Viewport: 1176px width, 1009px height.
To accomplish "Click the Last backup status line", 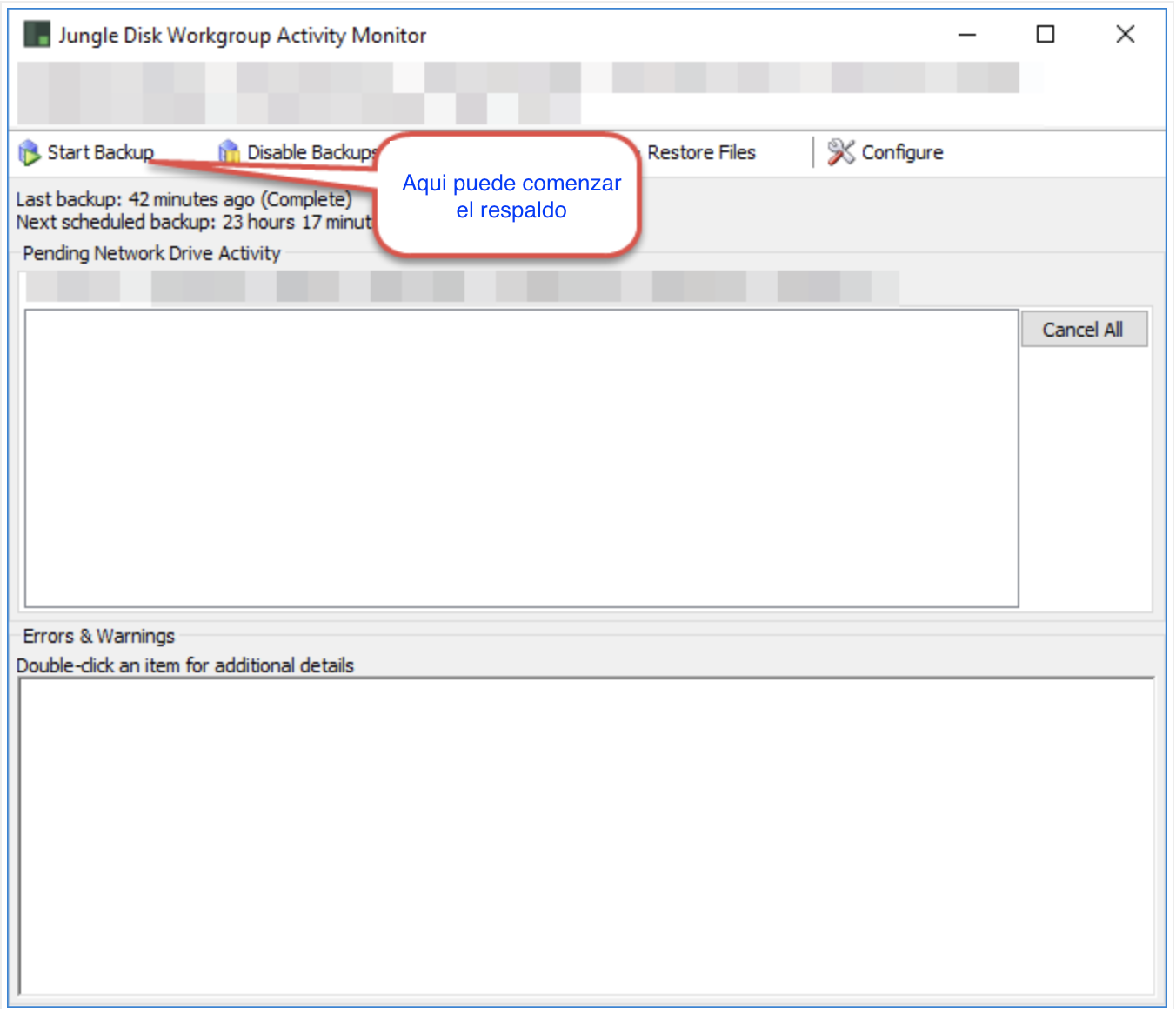I will pyautogui.click(x=184, y=199).
